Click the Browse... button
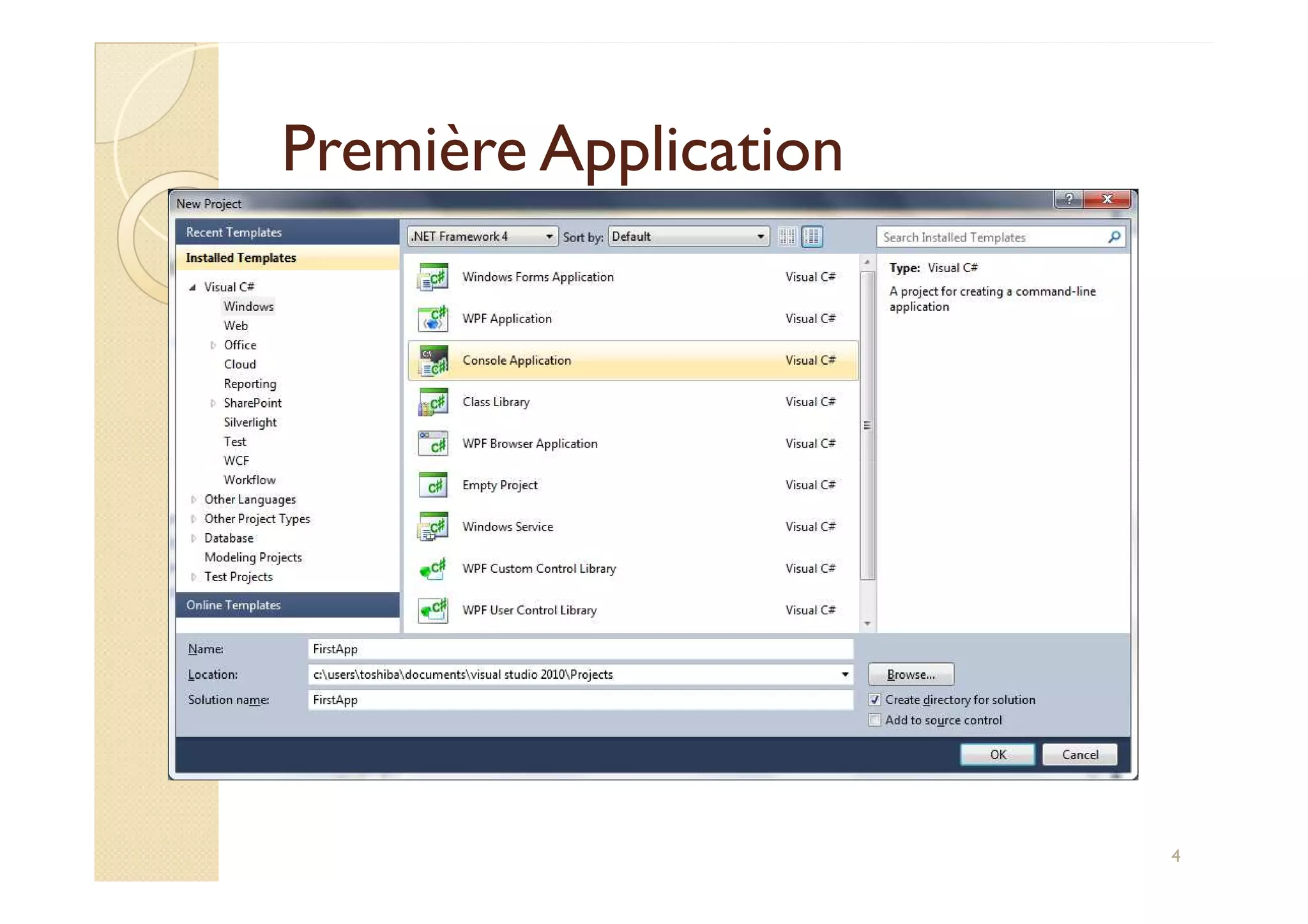The height and width of the screenshot is (924, 1308). pyautogui.click(x=911, y=675)
